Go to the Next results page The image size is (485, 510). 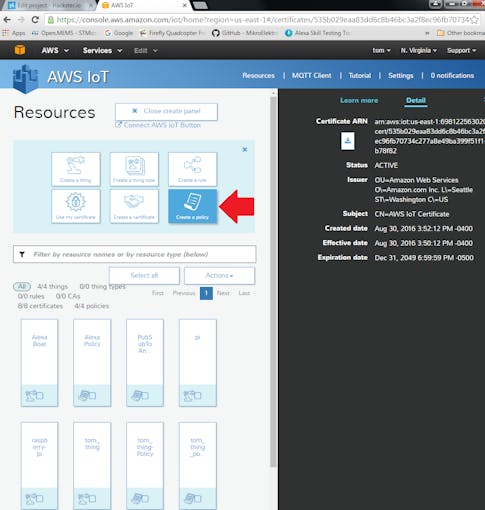point(223,293)
